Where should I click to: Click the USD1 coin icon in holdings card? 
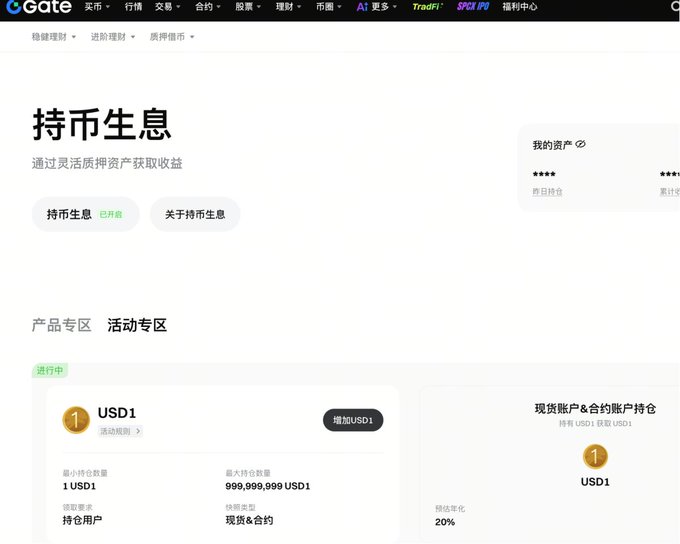click(595, 456)
